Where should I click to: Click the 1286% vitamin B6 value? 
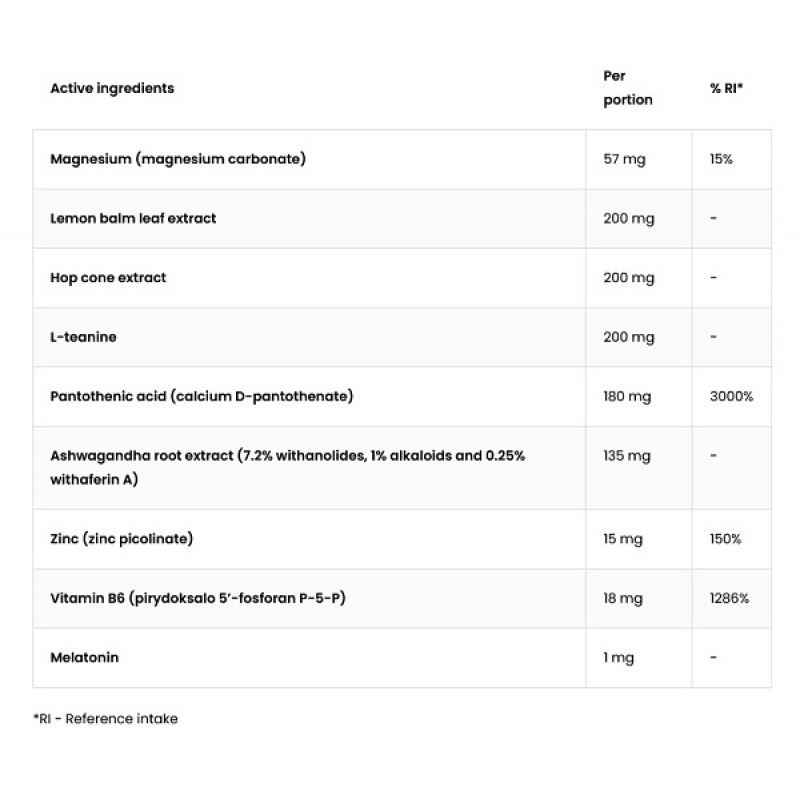click(729, 598)
